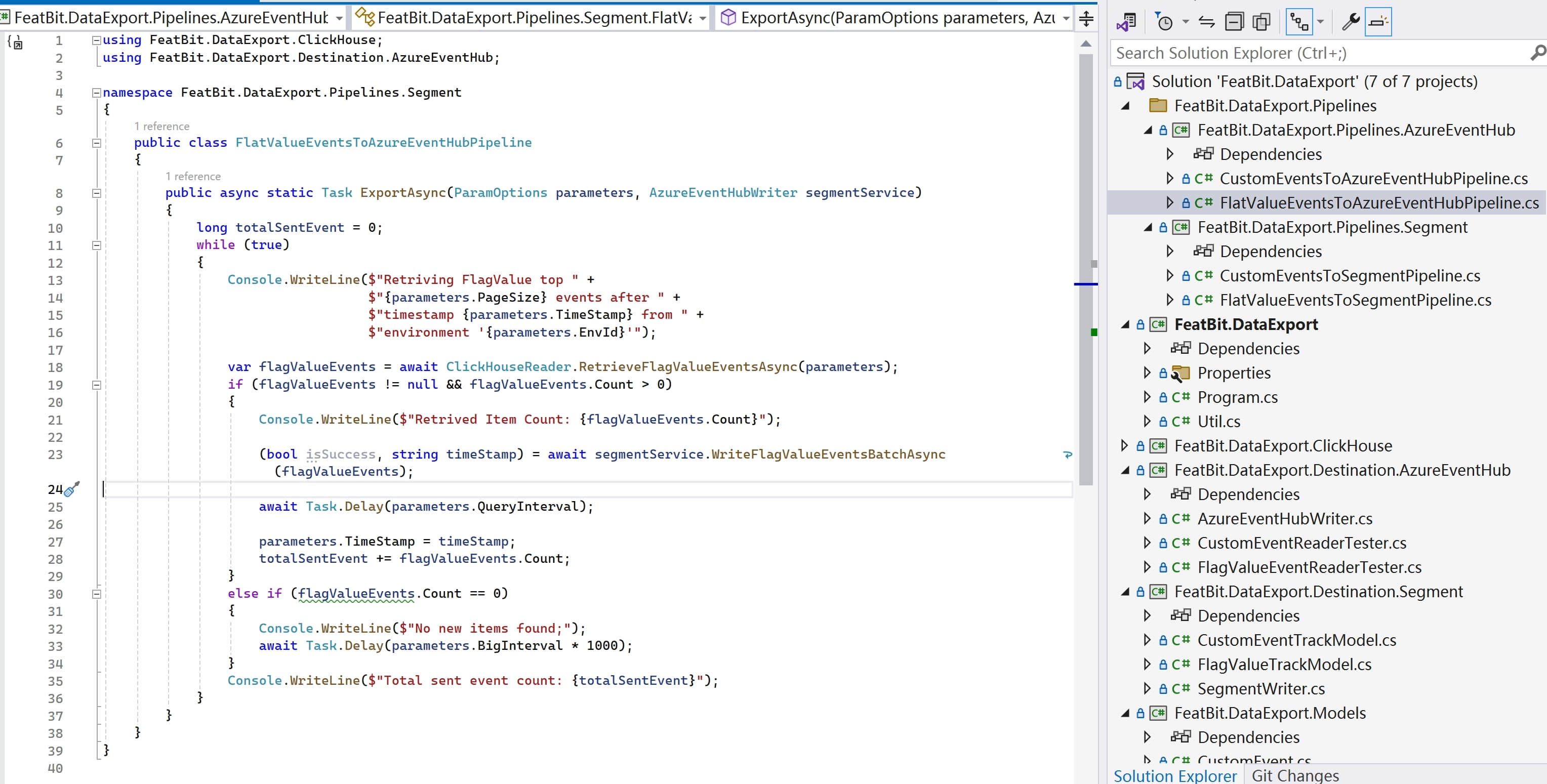Open AzureEventHubWriter.cs in Solution Explorer
The image size is (1547, 784).
(1285, 518)
